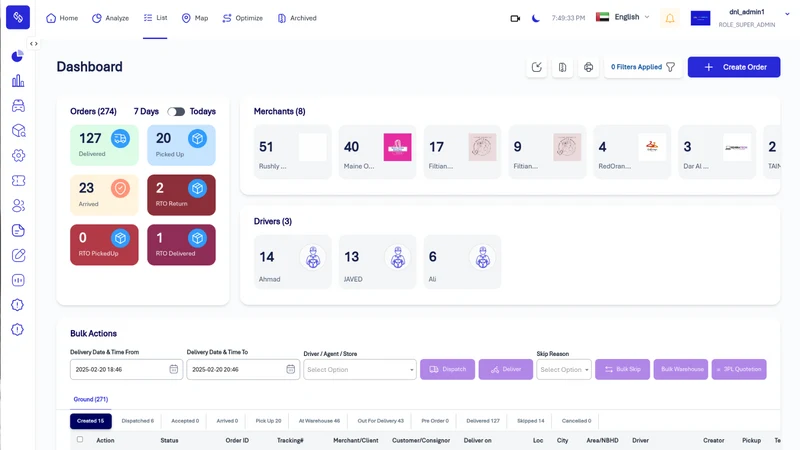The image size is (800, 450).
Task: Select driver JAVED card
Action: click(377, 262)
